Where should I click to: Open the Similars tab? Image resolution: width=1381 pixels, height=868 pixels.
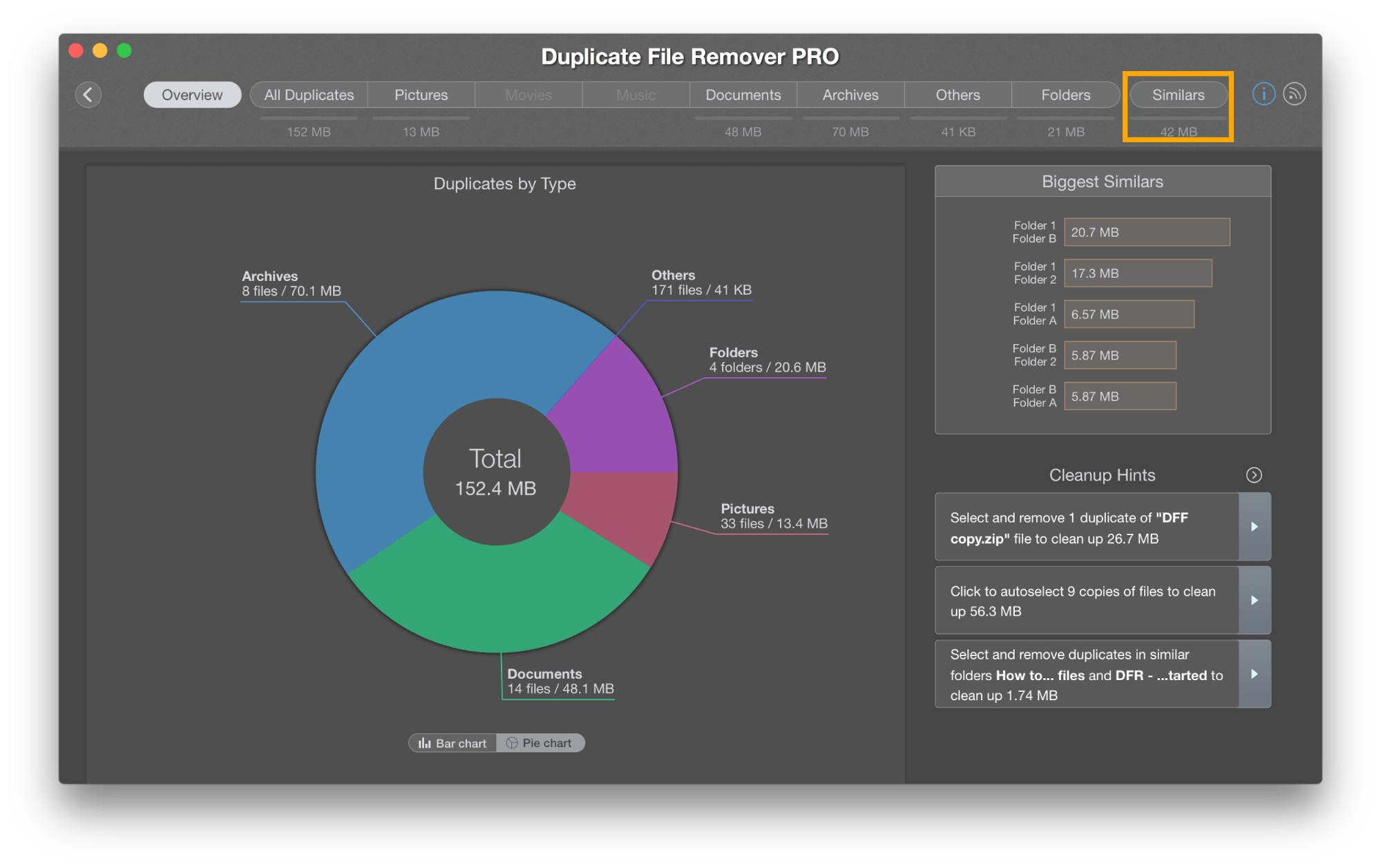click(1177, 95)
